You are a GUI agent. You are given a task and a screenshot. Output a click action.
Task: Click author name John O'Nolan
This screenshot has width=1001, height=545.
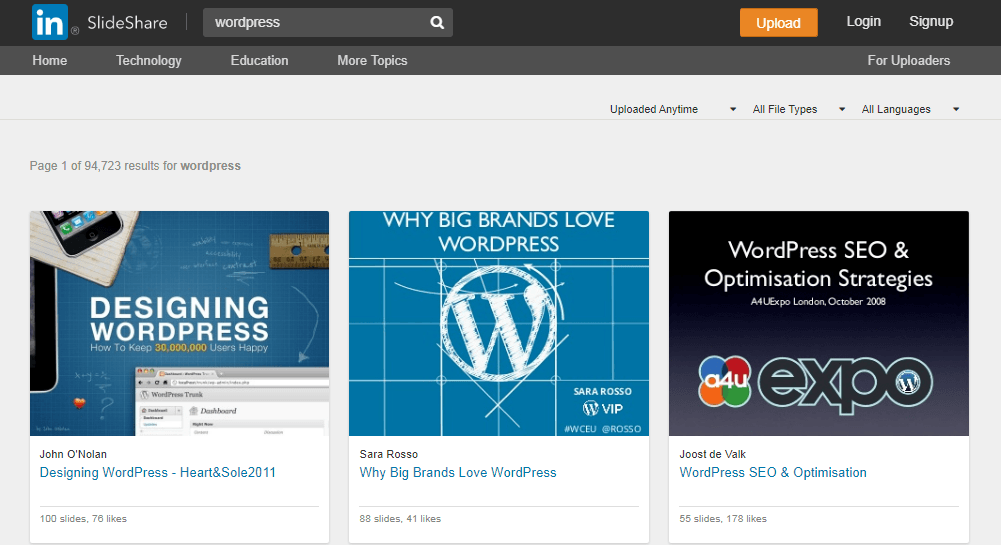point(73,454)
